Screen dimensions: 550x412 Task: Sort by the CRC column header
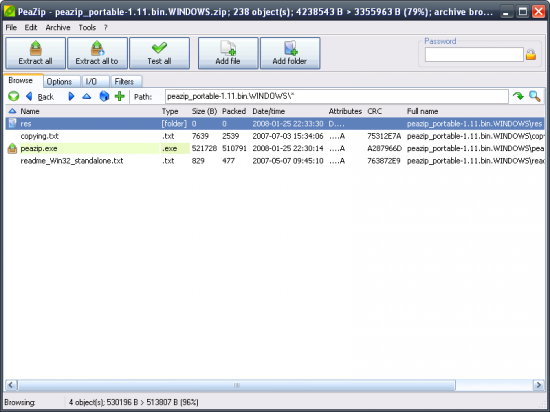[375, 112]
